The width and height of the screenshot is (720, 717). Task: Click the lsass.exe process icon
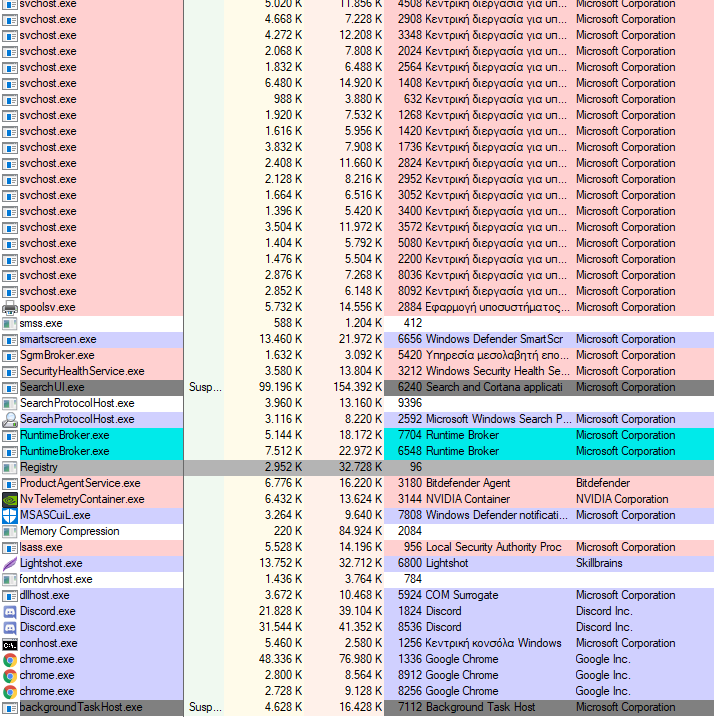10,548
